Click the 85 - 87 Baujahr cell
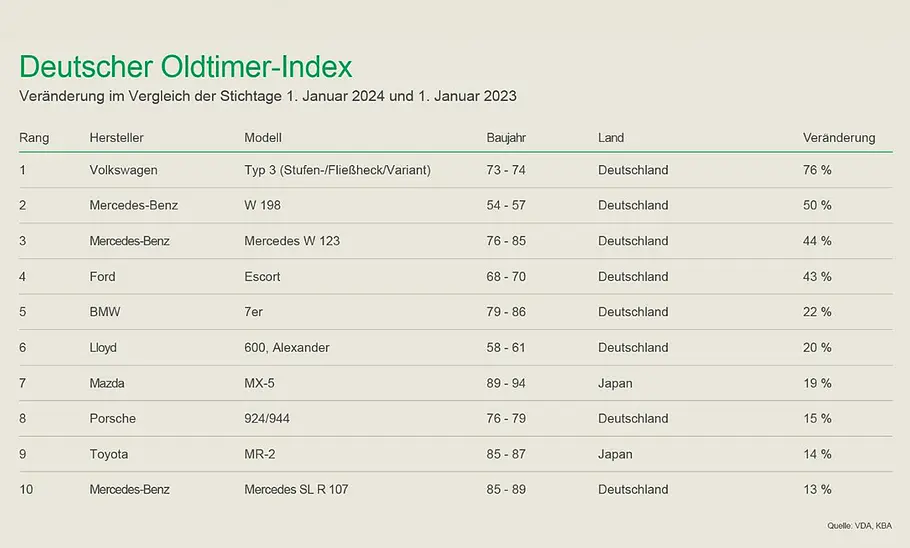Screen dimensions: 910x548 point(506,454)
